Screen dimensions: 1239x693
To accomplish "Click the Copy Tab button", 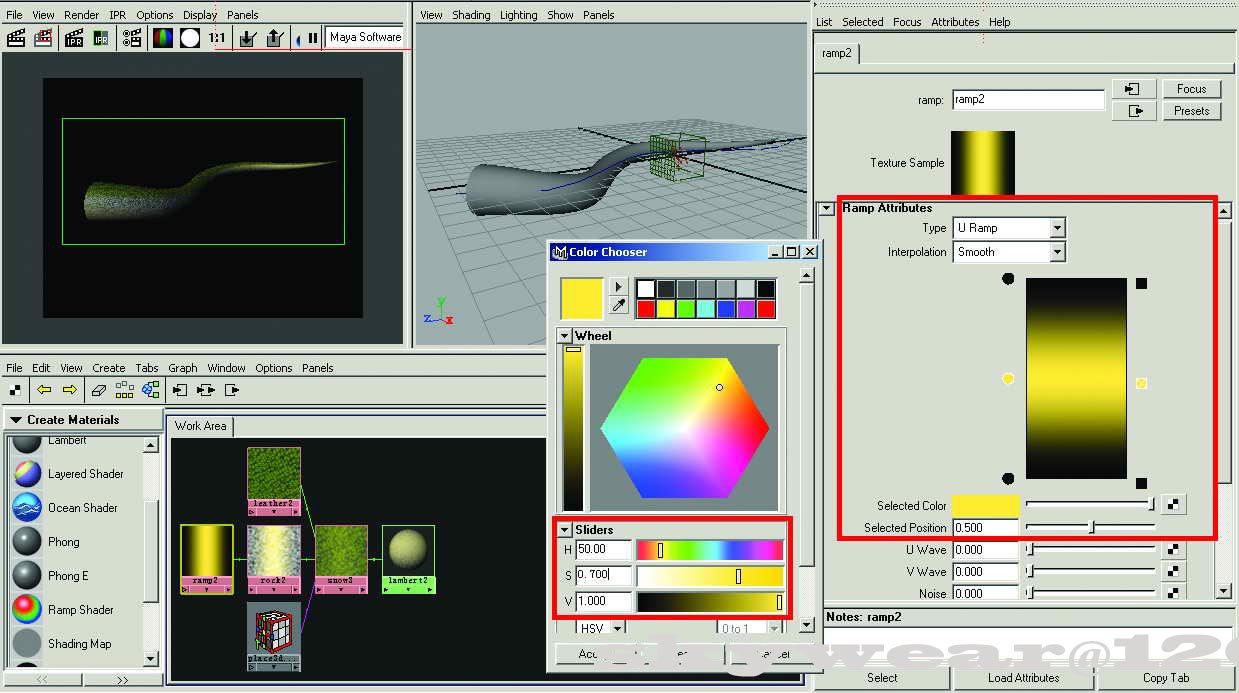I will pyautogui.click(x=1165, y=678).
